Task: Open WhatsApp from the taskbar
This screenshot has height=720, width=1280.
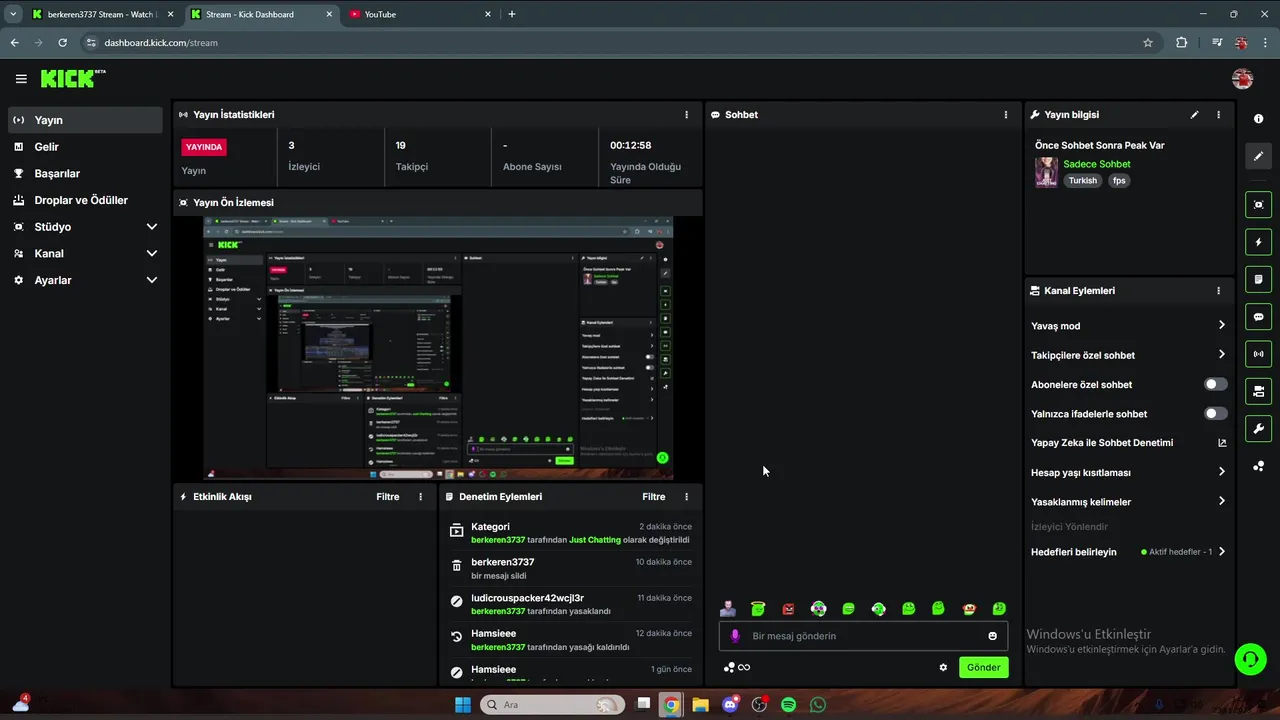Action: [818, 705]
